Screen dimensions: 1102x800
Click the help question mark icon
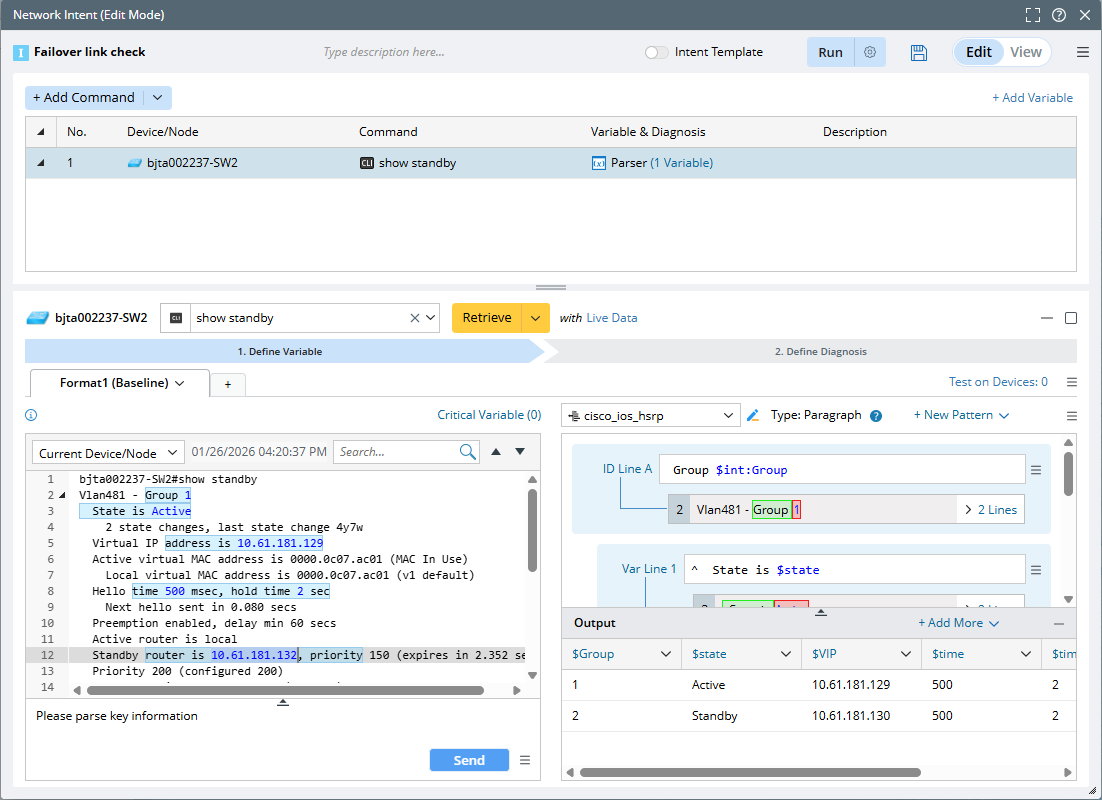point(1059,15)
